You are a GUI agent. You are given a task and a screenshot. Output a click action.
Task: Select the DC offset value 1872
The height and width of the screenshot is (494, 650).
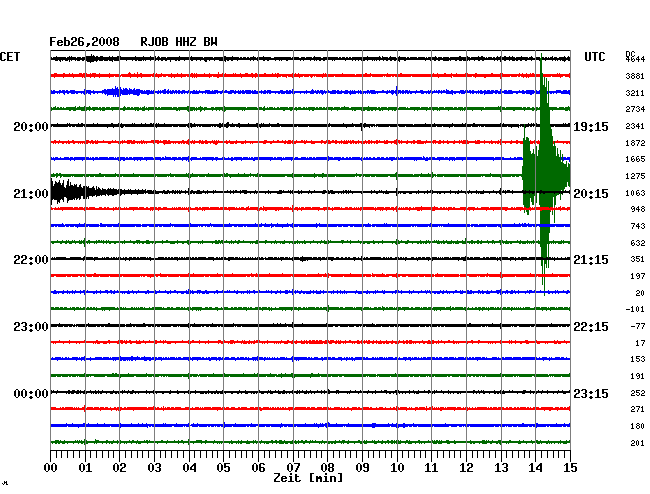635,143
